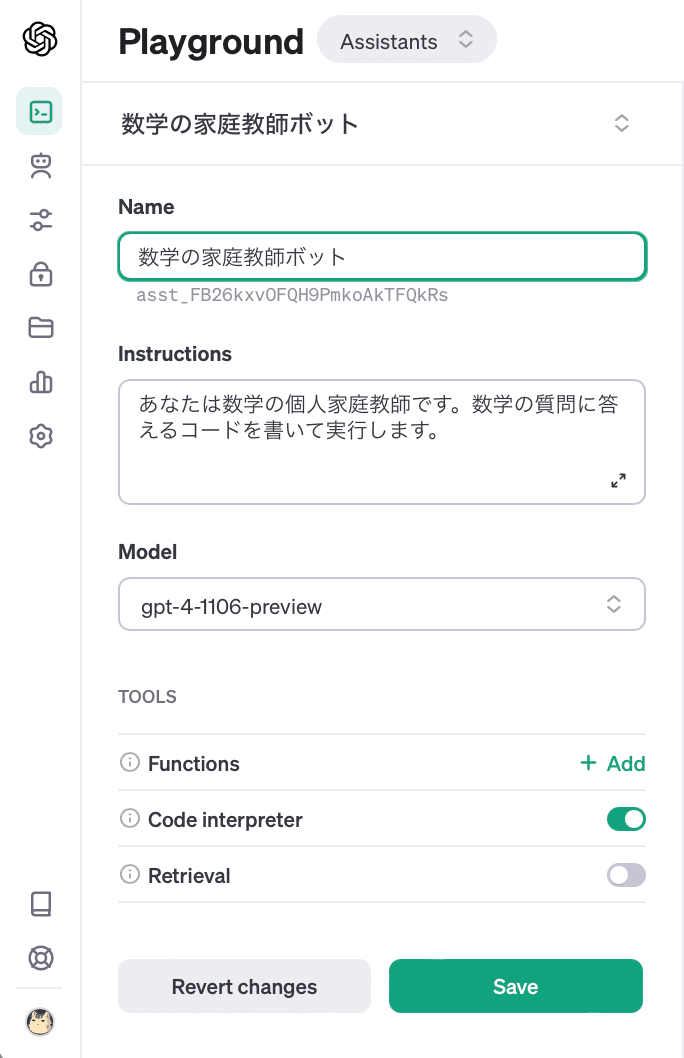684x1058 pixels.
Task: Open the Files folder icon
Action: click(39, 328)
